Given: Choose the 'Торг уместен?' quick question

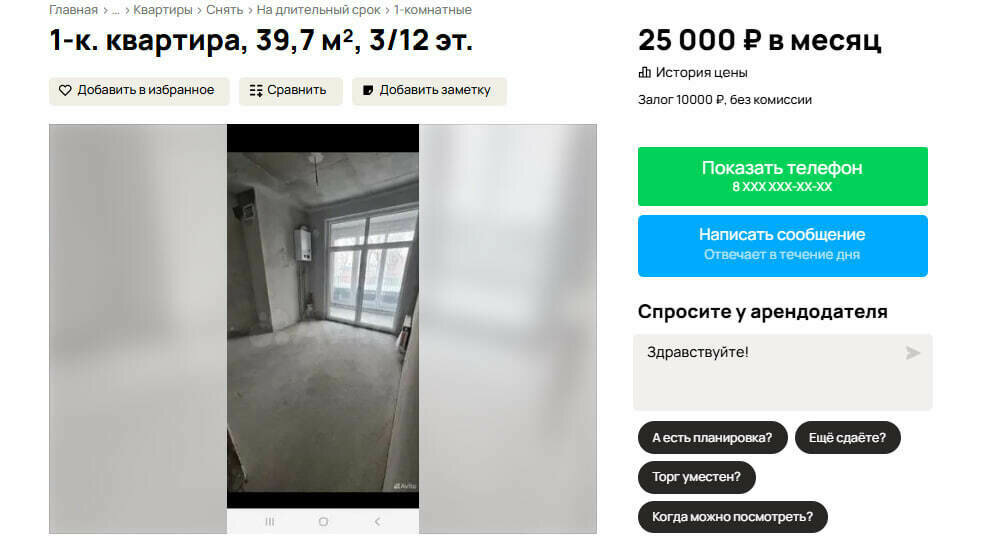Looking at the screenshot, I should (696, 477).
